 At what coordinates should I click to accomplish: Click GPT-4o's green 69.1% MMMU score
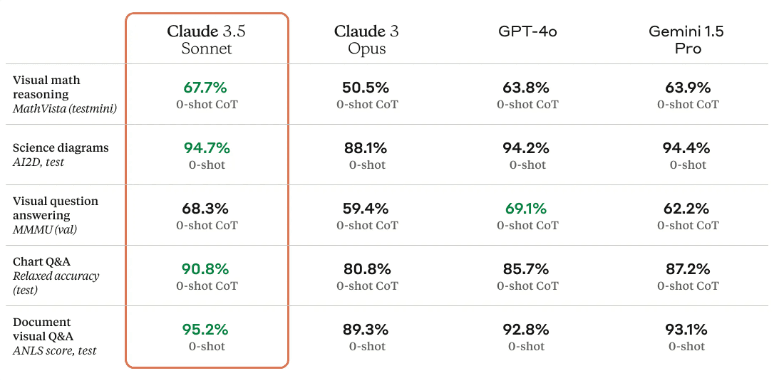[526, 208]
